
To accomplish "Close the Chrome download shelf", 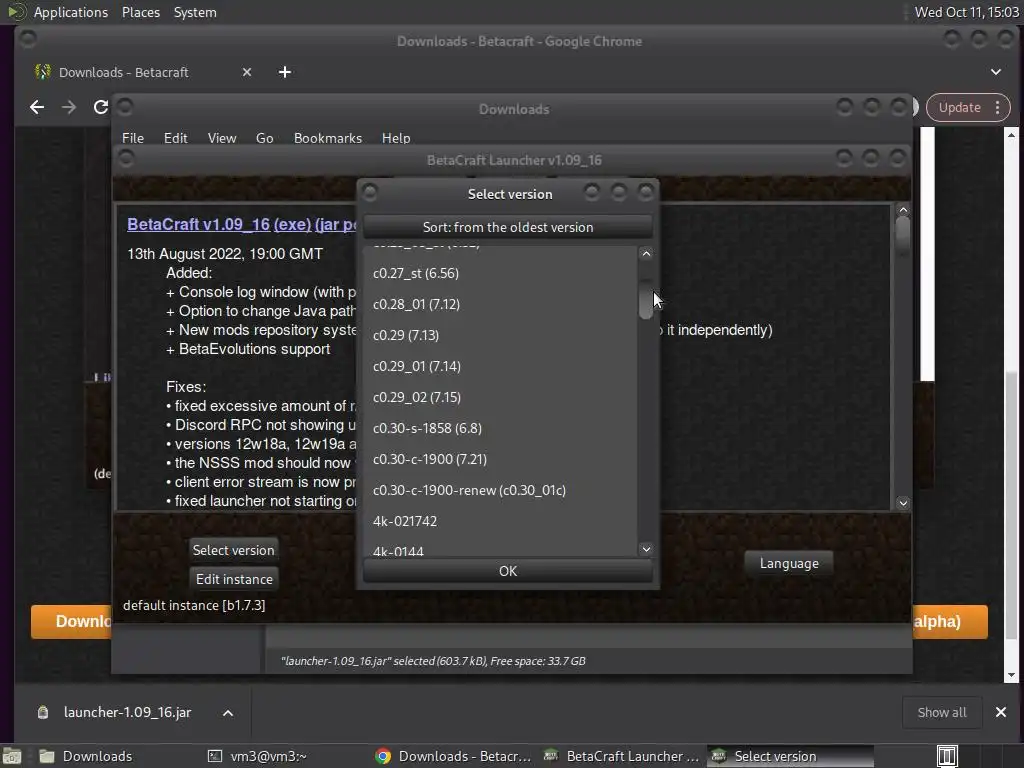I will point(1000,712).
